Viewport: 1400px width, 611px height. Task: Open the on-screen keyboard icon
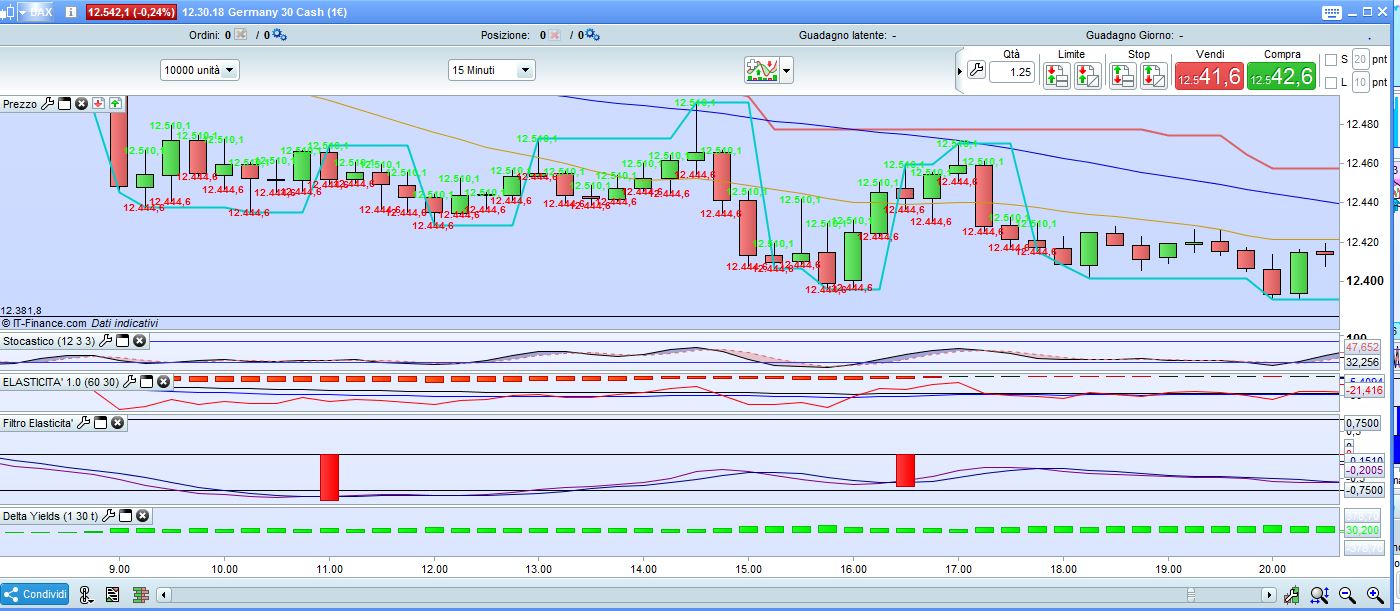tap(1331, 13)
